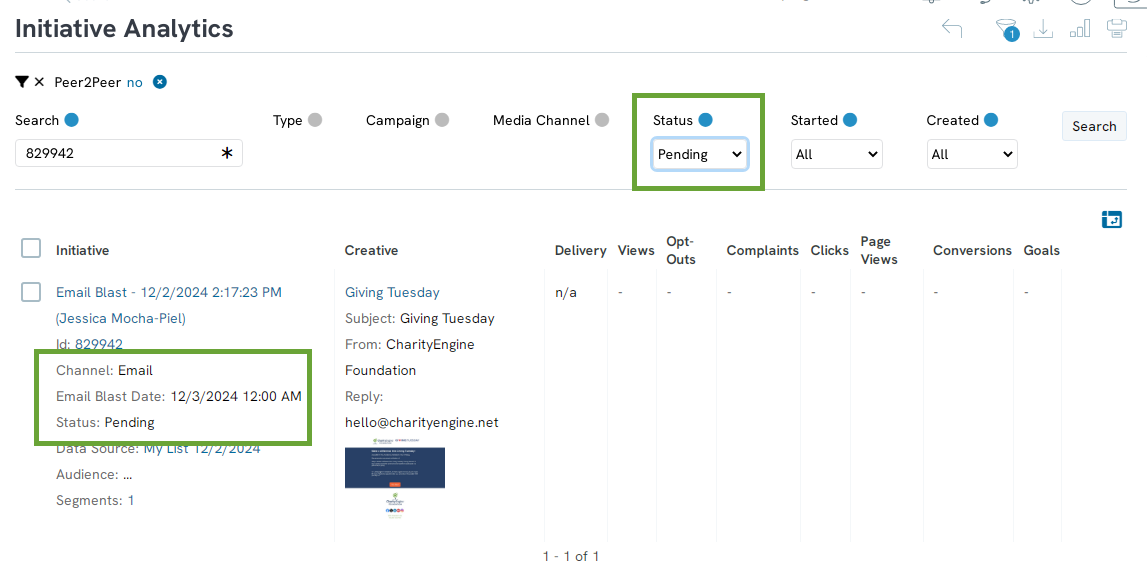Check the select-all checkbox in header row
The image size is (1147, 561).
coord(31,249)
